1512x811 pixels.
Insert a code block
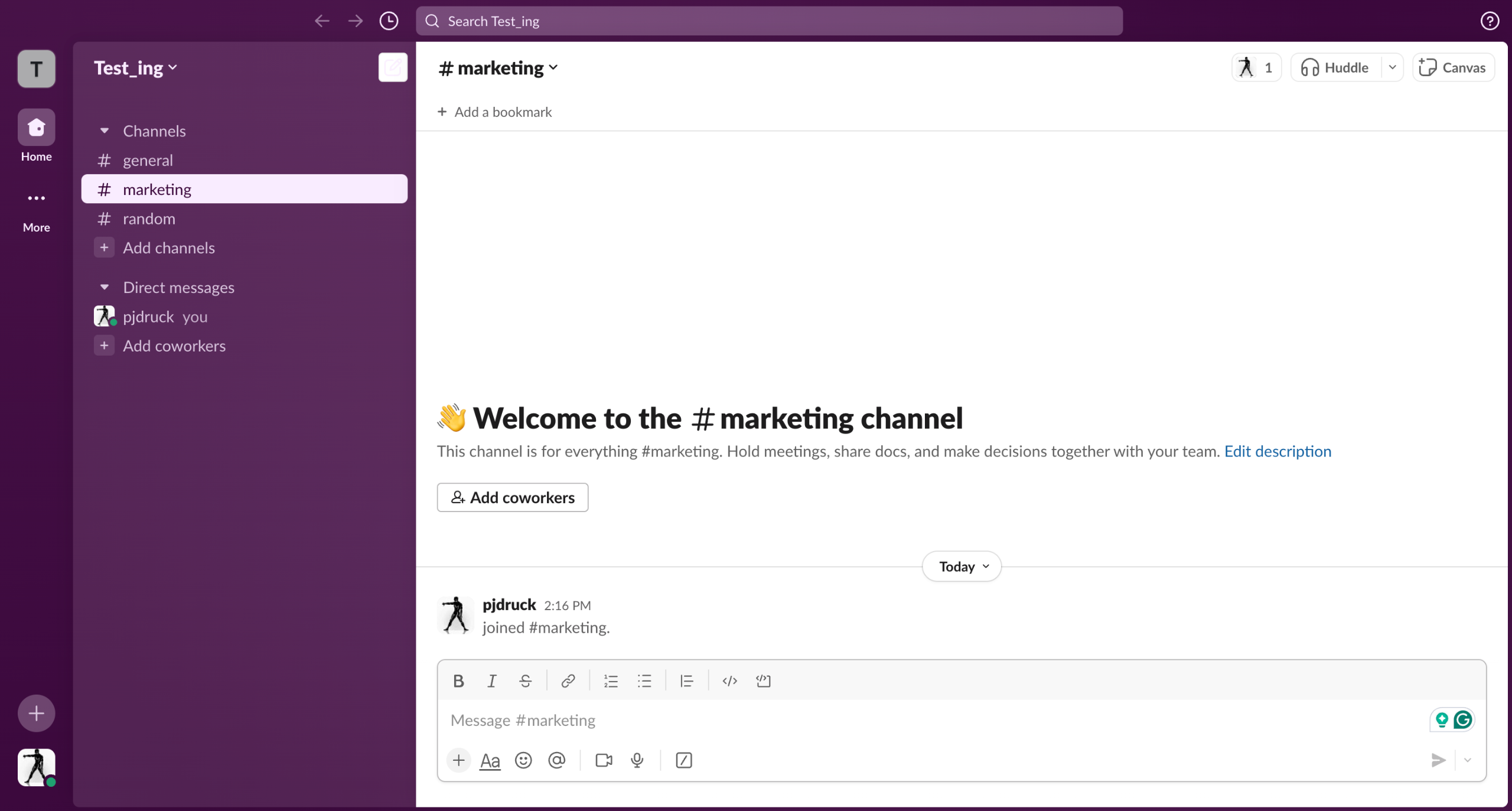point(763,681)
